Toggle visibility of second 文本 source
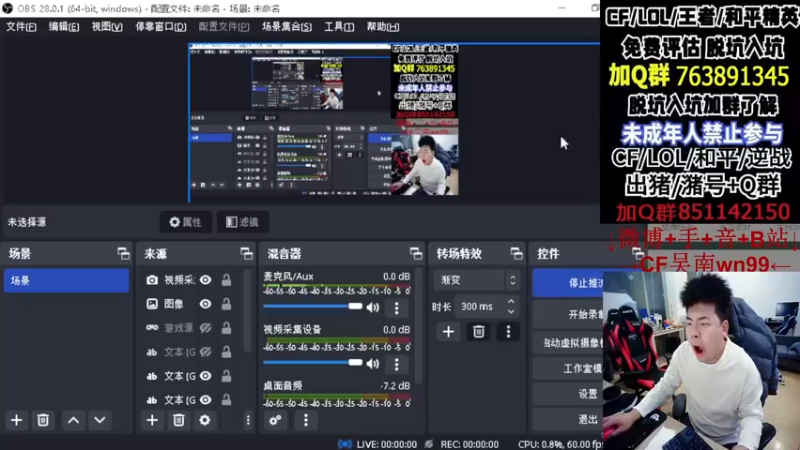 [x=206, y=376]
